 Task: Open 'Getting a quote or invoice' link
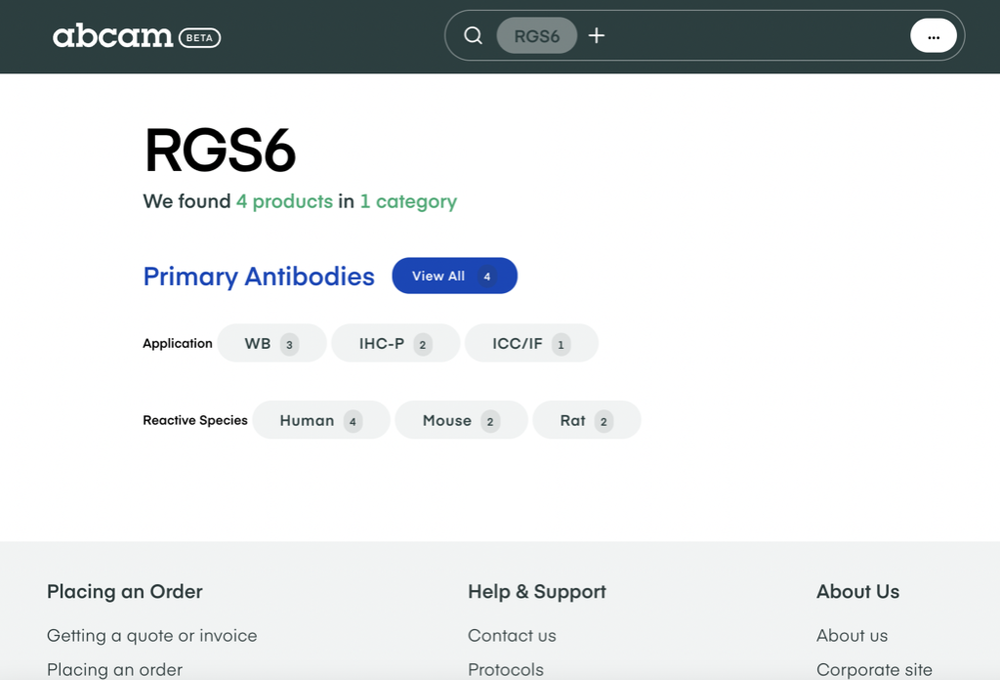(152, 635)
